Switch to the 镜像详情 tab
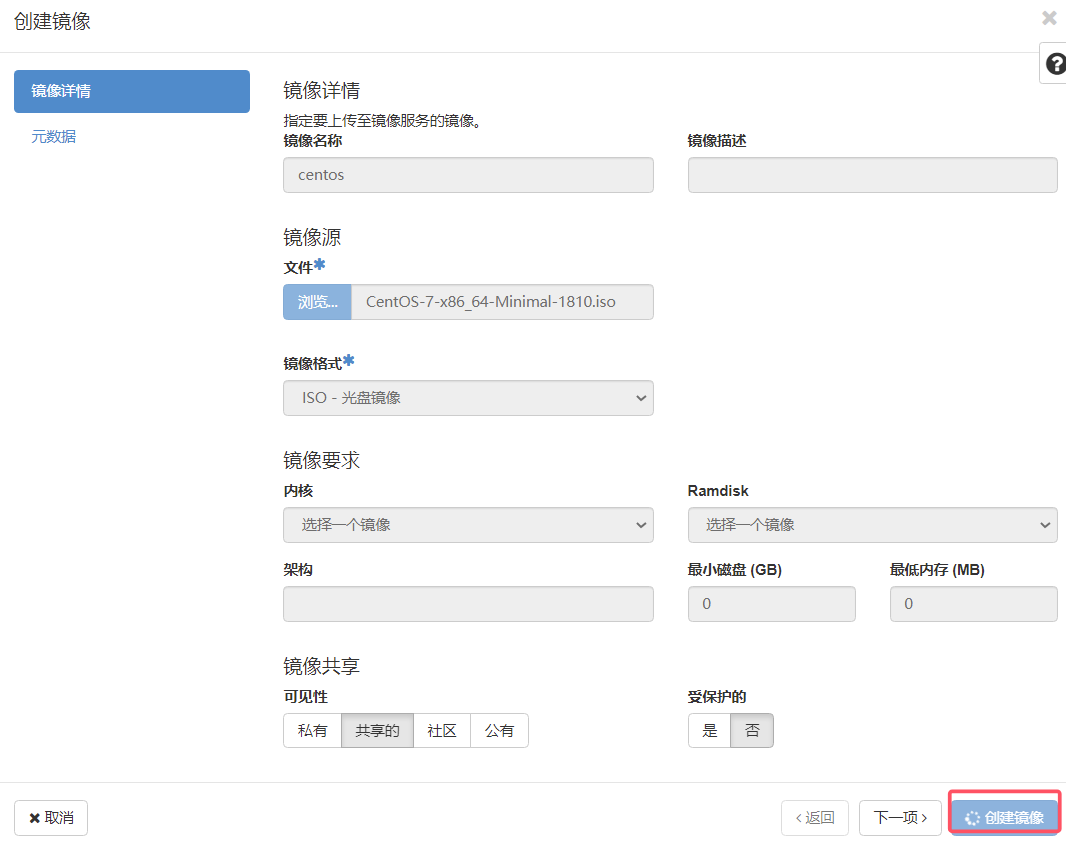The width and height of the screenshot is (1066, 841). coord(132,91)
